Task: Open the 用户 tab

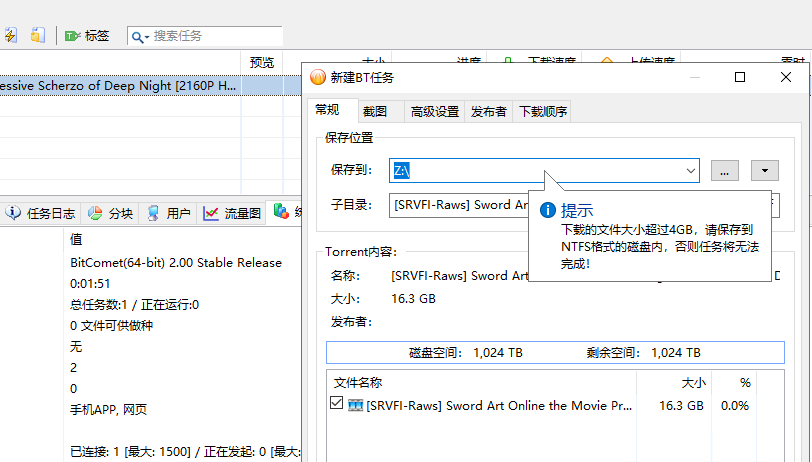Action: pyautogui.click(x=168, y=213)
